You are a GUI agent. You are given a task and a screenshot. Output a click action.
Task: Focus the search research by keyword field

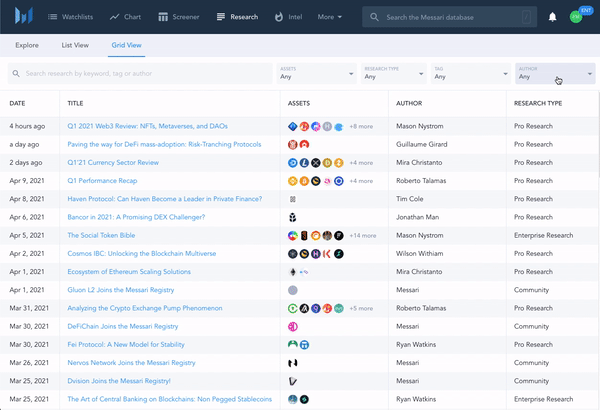click(x=140, y=74)
